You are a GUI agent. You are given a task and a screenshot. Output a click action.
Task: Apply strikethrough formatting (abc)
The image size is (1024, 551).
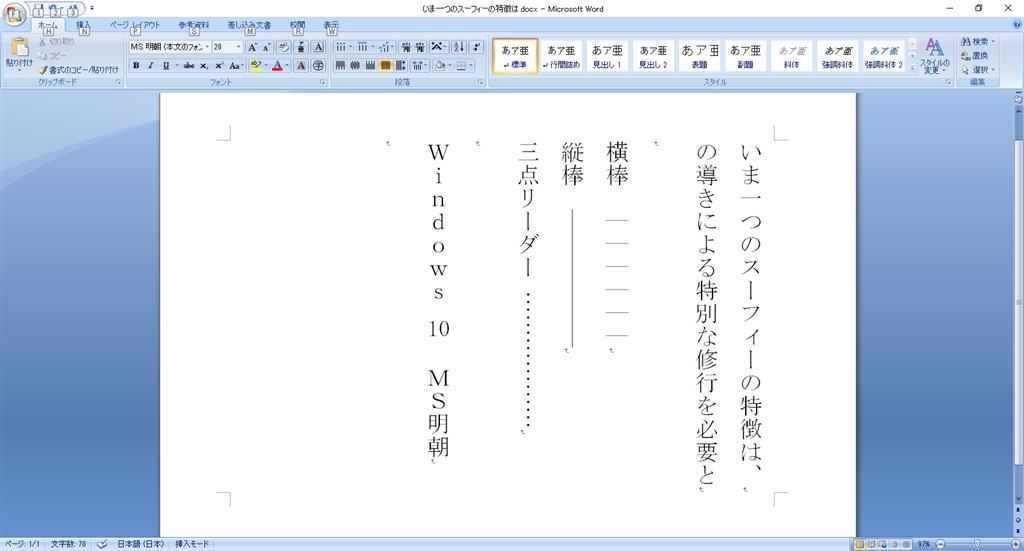pyautogui.click(x=189, y=65)
